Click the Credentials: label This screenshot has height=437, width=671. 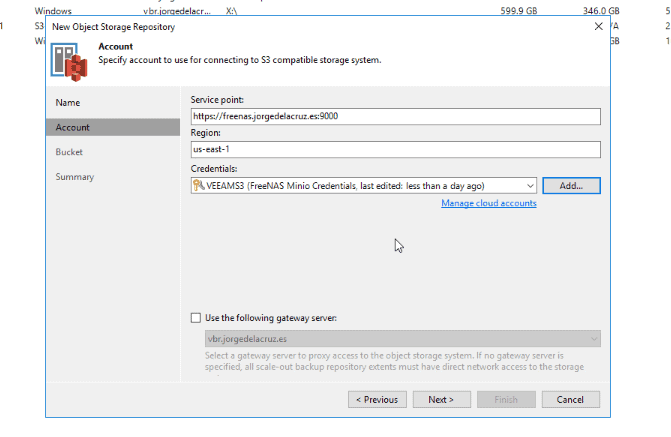coord(214,169)
